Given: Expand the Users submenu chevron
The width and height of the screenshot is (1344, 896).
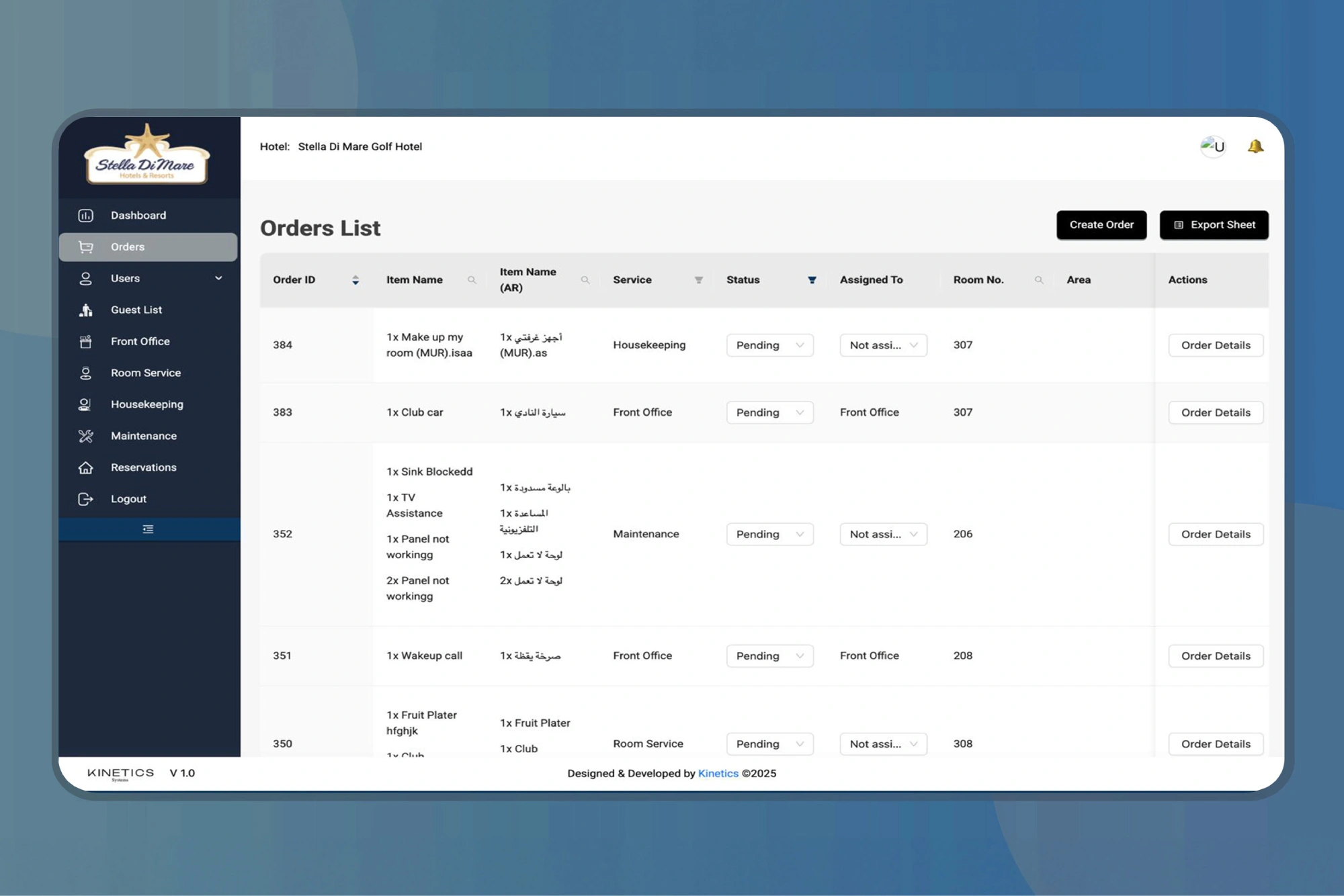Looking at the screenshot, I should coord(218,278).
